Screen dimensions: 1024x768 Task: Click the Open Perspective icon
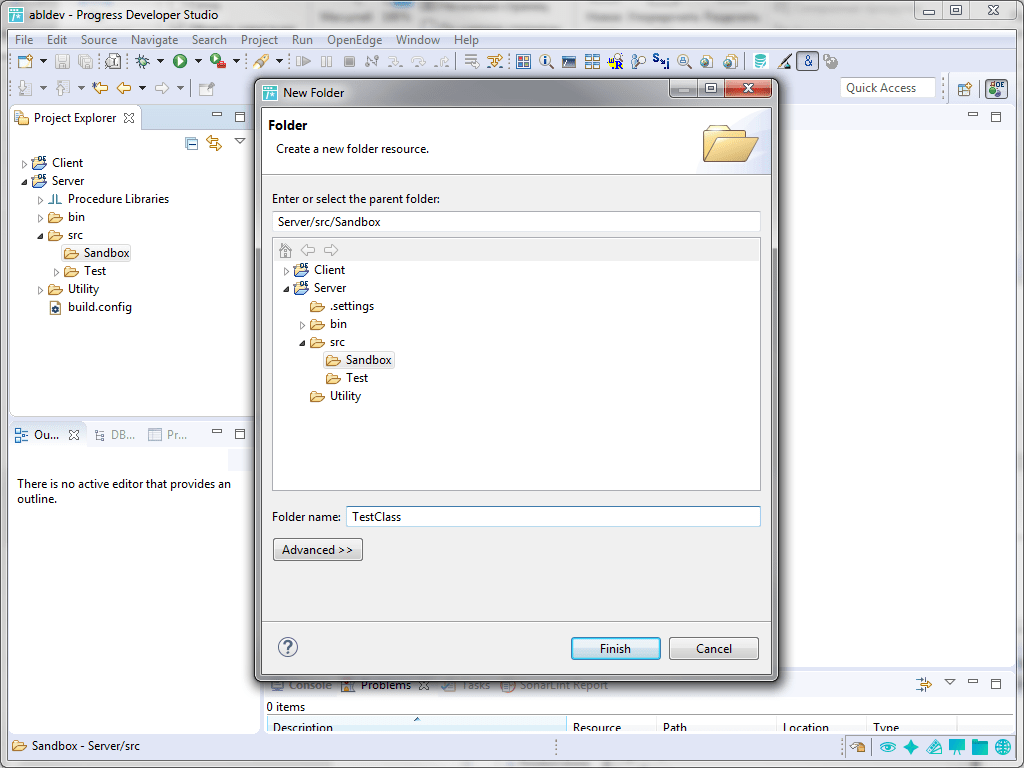965,89
